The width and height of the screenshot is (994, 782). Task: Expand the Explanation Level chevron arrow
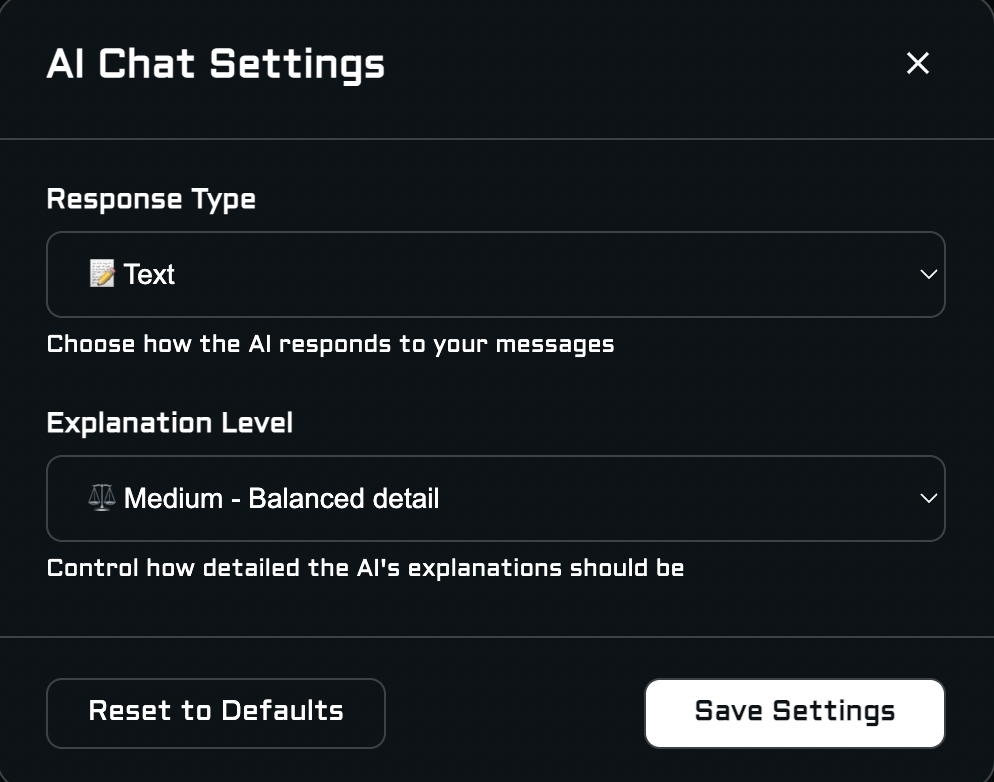[928, 499]
